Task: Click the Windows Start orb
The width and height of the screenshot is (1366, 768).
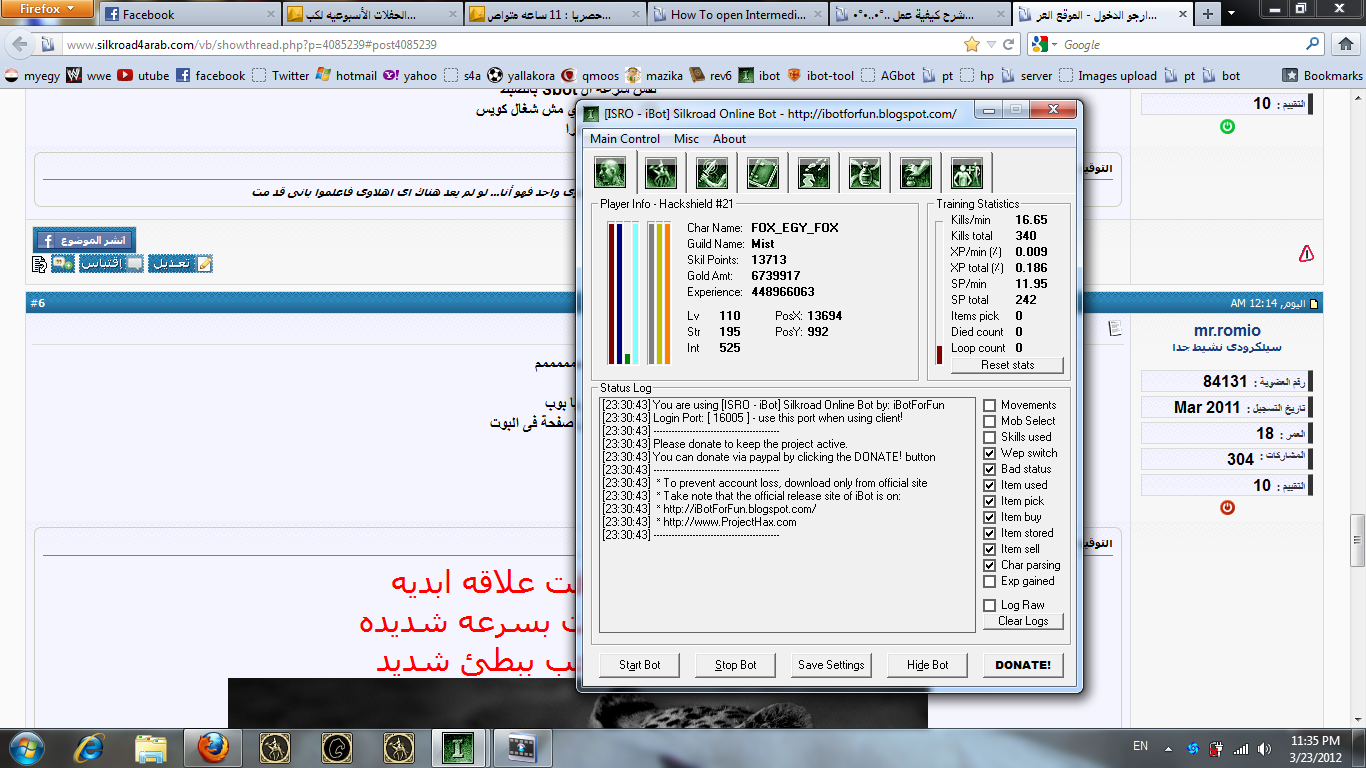Action: (24, 747)
